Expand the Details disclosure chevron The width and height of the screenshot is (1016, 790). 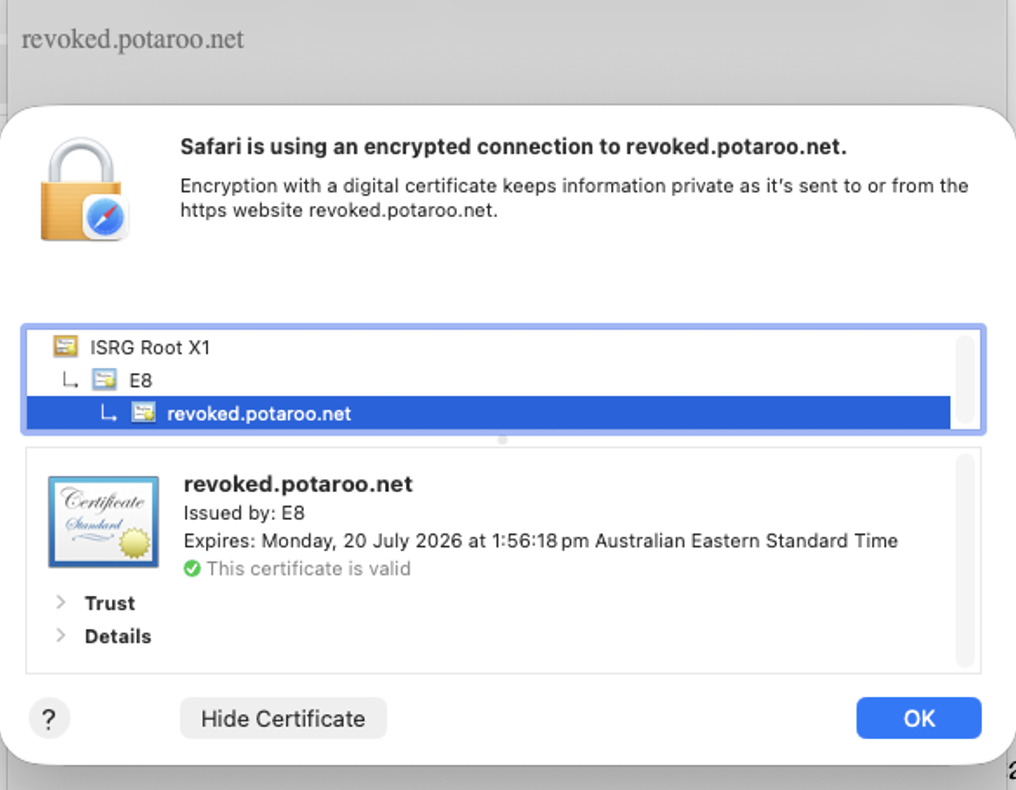61,636
